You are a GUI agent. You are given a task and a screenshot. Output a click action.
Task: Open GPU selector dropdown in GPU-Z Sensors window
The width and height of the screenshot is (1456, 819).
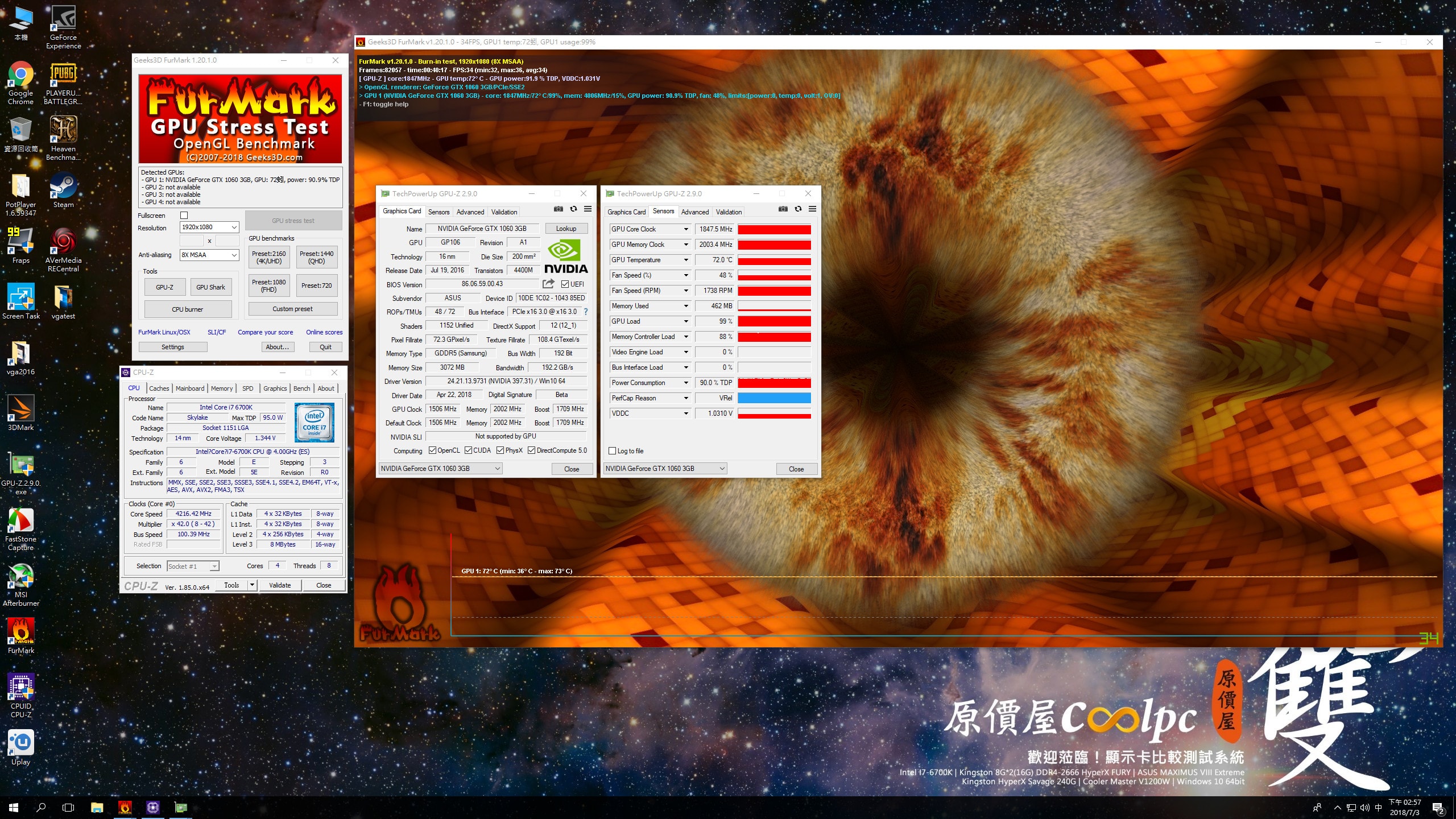665,469
